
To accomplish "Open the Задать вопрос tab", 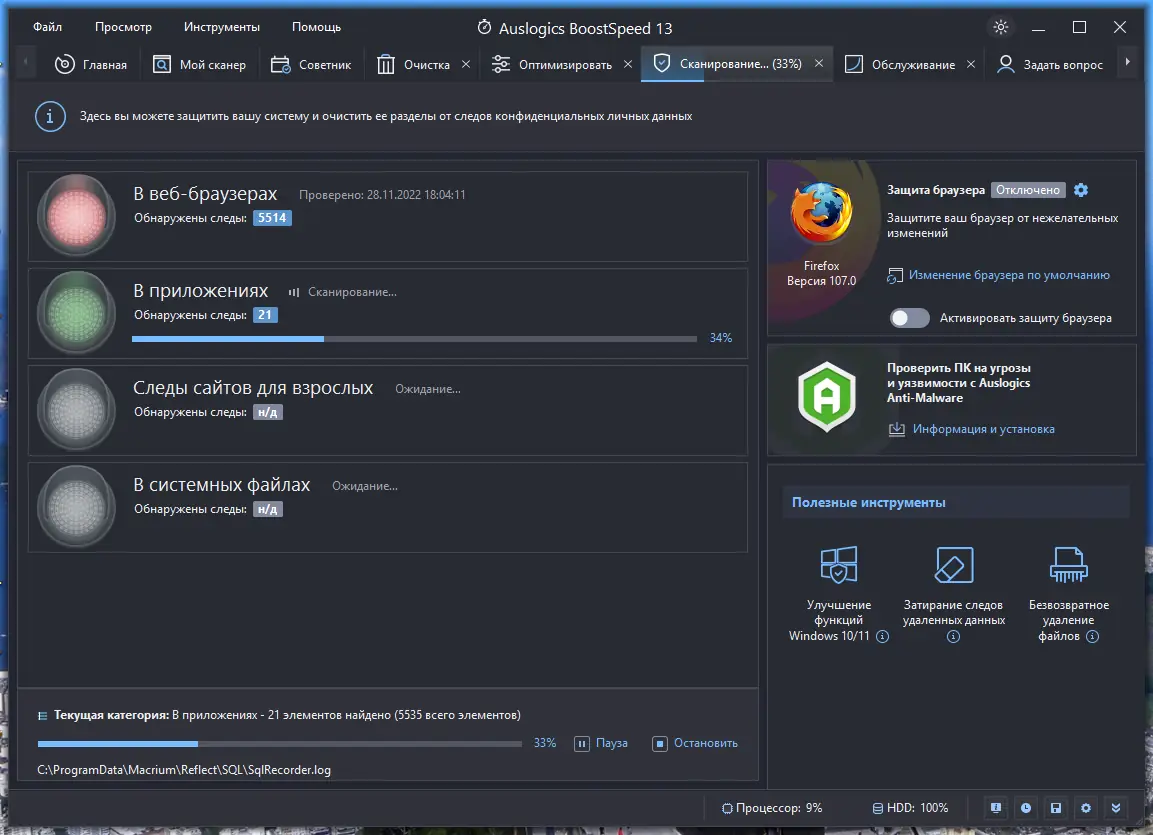I will tap(1049, 65).
